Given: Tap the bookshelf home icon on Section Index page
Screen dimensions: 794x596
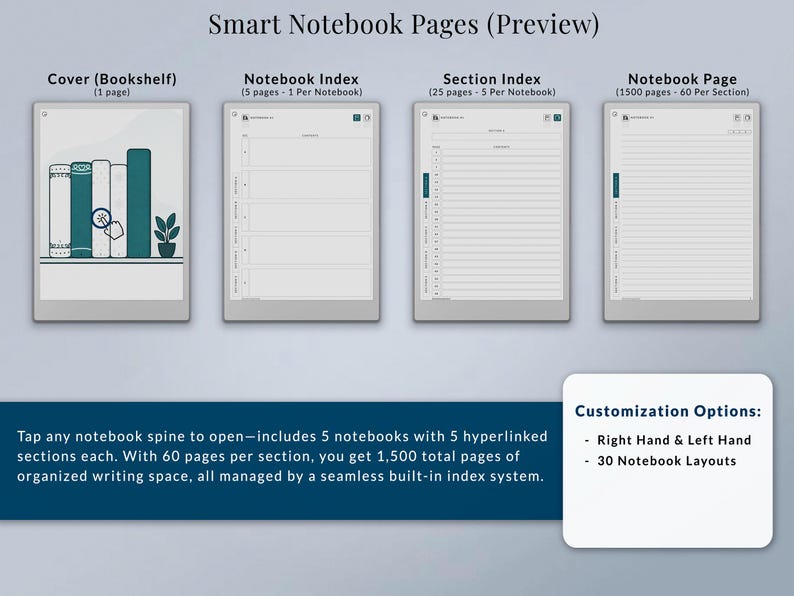Looking at the screenshot, I should (435, 117).
